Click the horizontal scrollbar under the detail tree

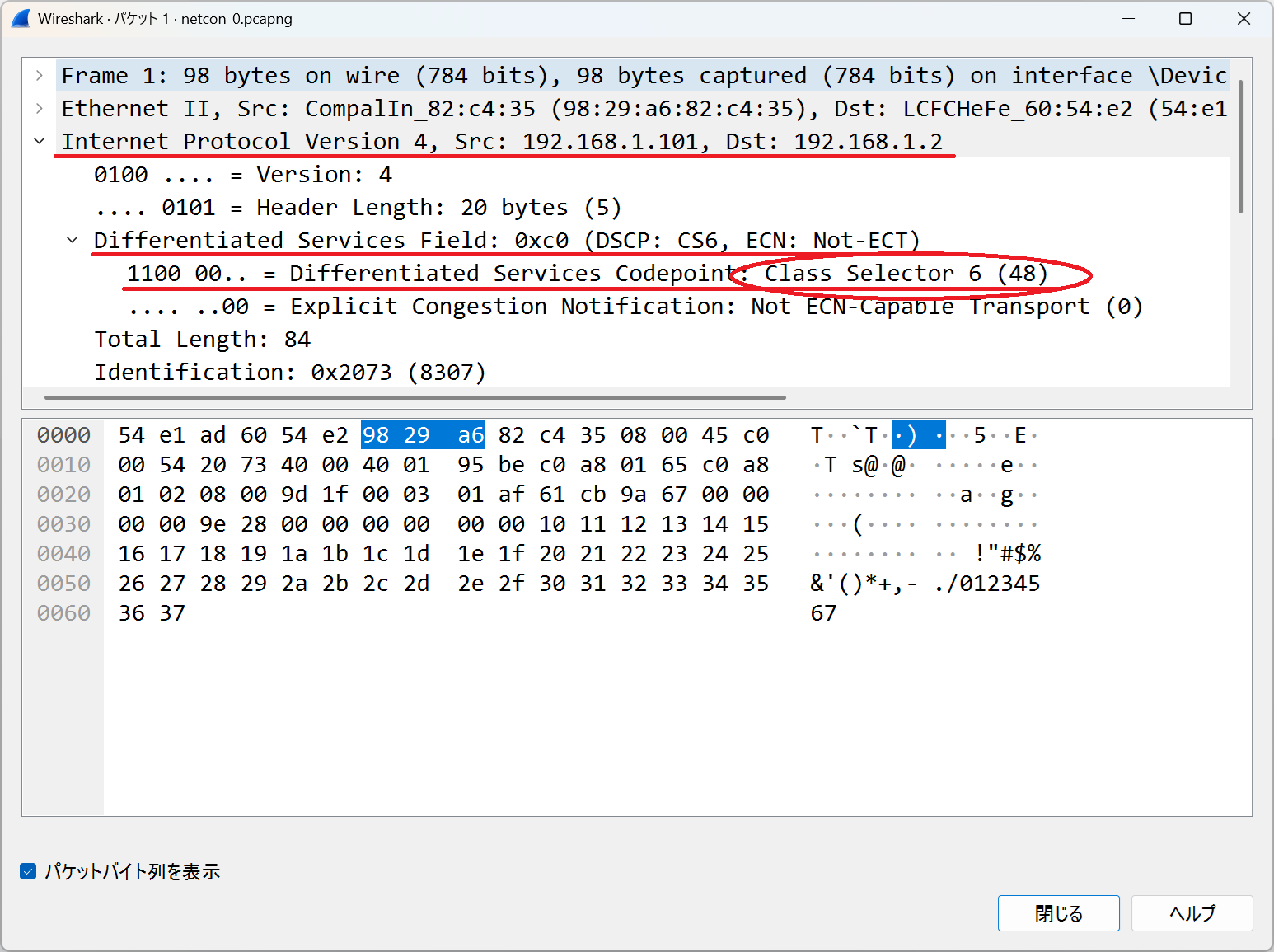[415, 397]
